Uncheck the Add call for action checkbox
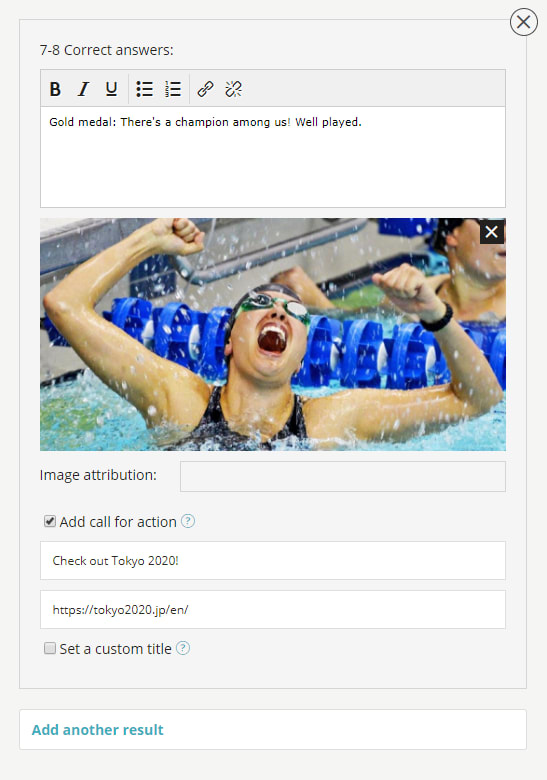This screenshot has height=780, width=547. click(x=50, y=521)
